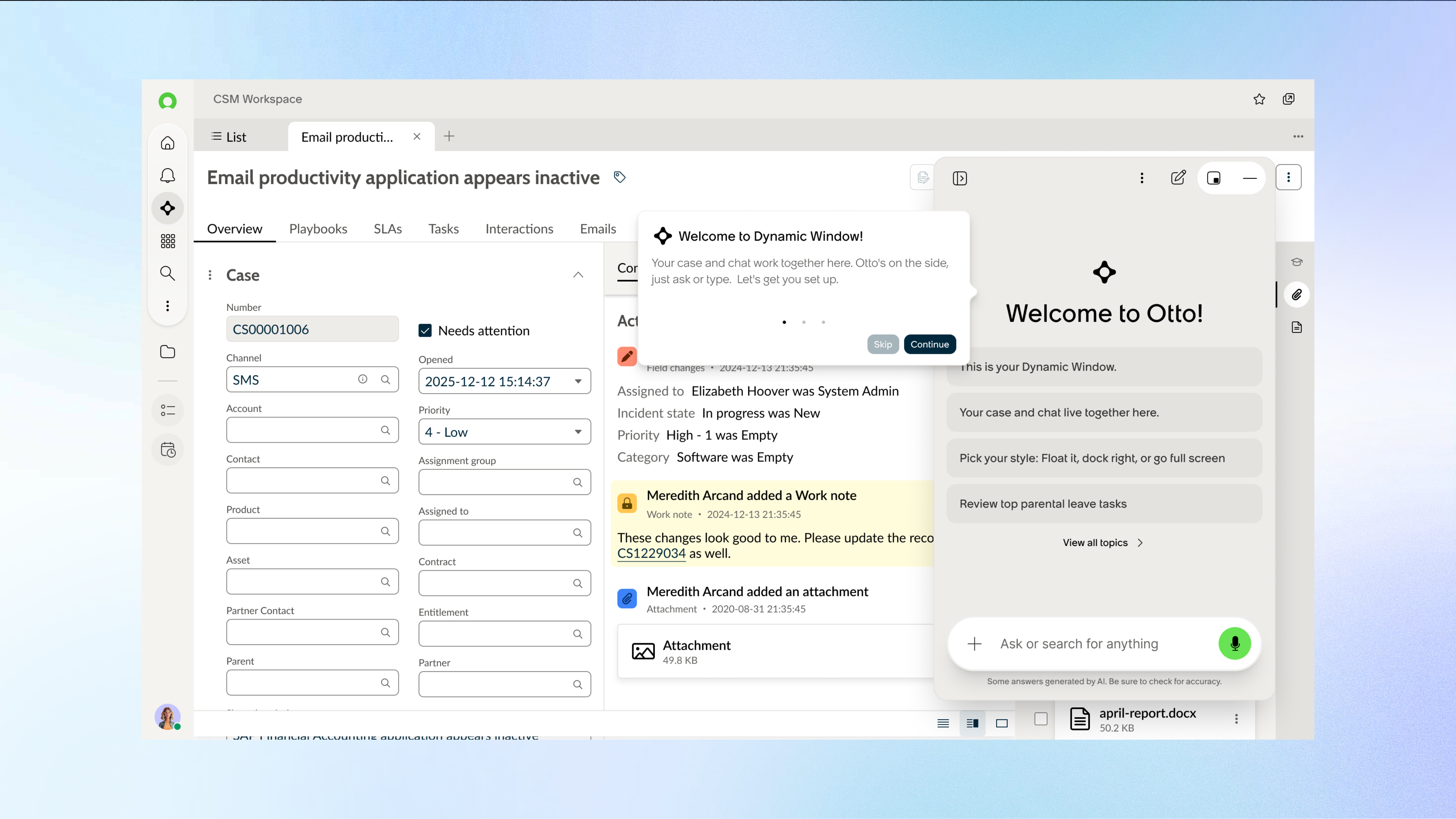Open the record actions vertical dots button
This screenshot has width=1456, height=819.
[x=1288, y=178]
